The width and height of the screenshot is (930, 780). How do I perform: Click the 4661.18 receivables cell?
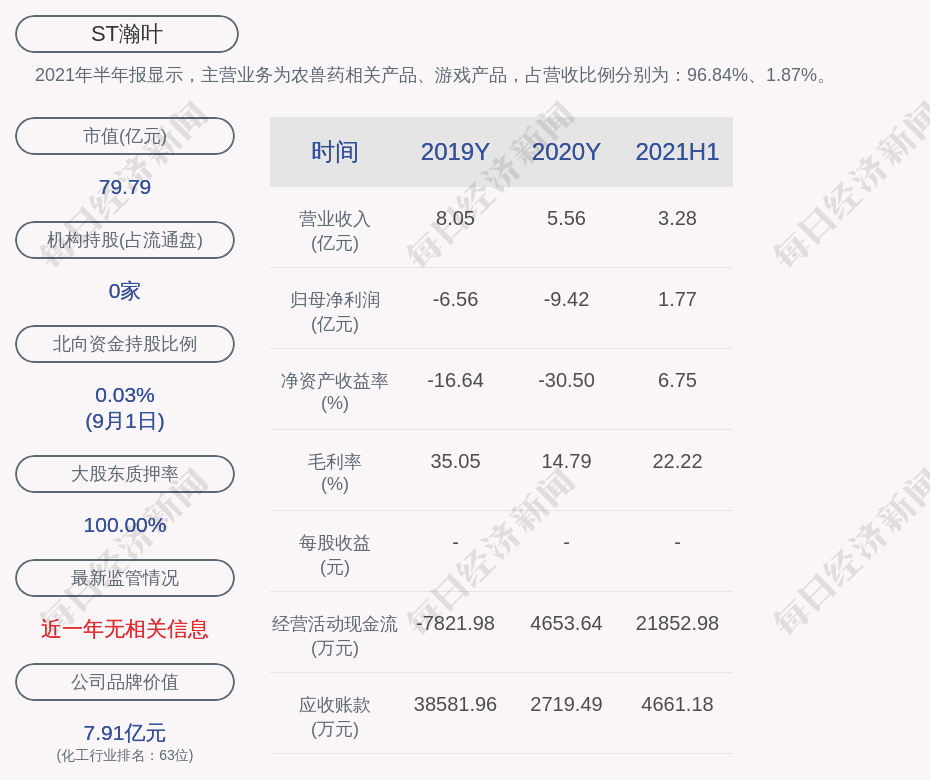point(677,705)
